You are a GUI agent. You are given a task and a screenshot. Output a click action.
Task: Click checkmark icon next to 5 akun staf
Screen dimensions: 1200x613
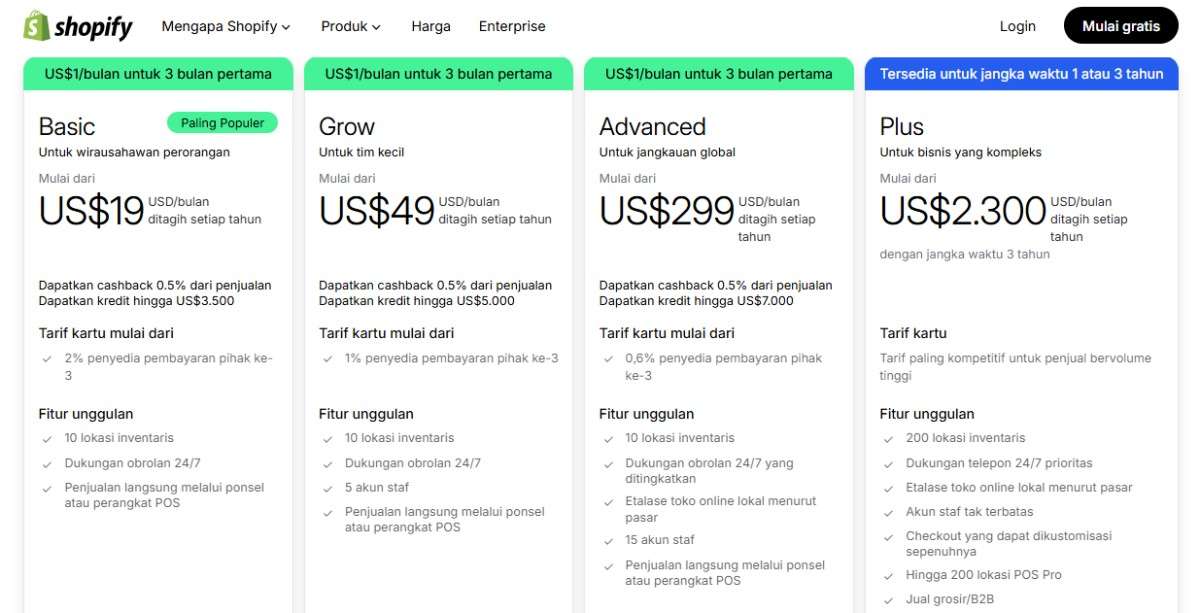coord(328,488)
